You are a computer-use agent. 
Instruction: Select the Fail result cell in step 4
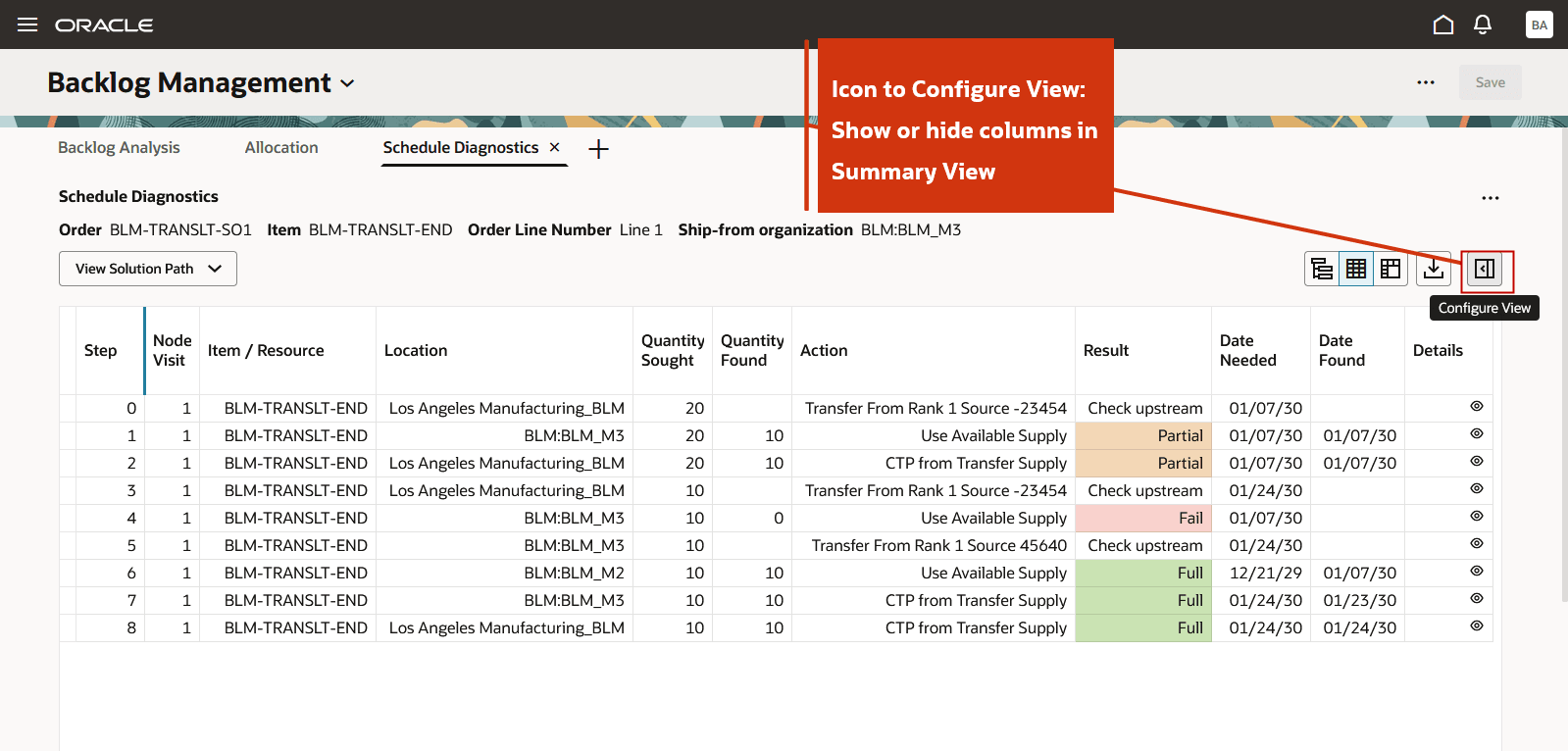coord(1143,519)
